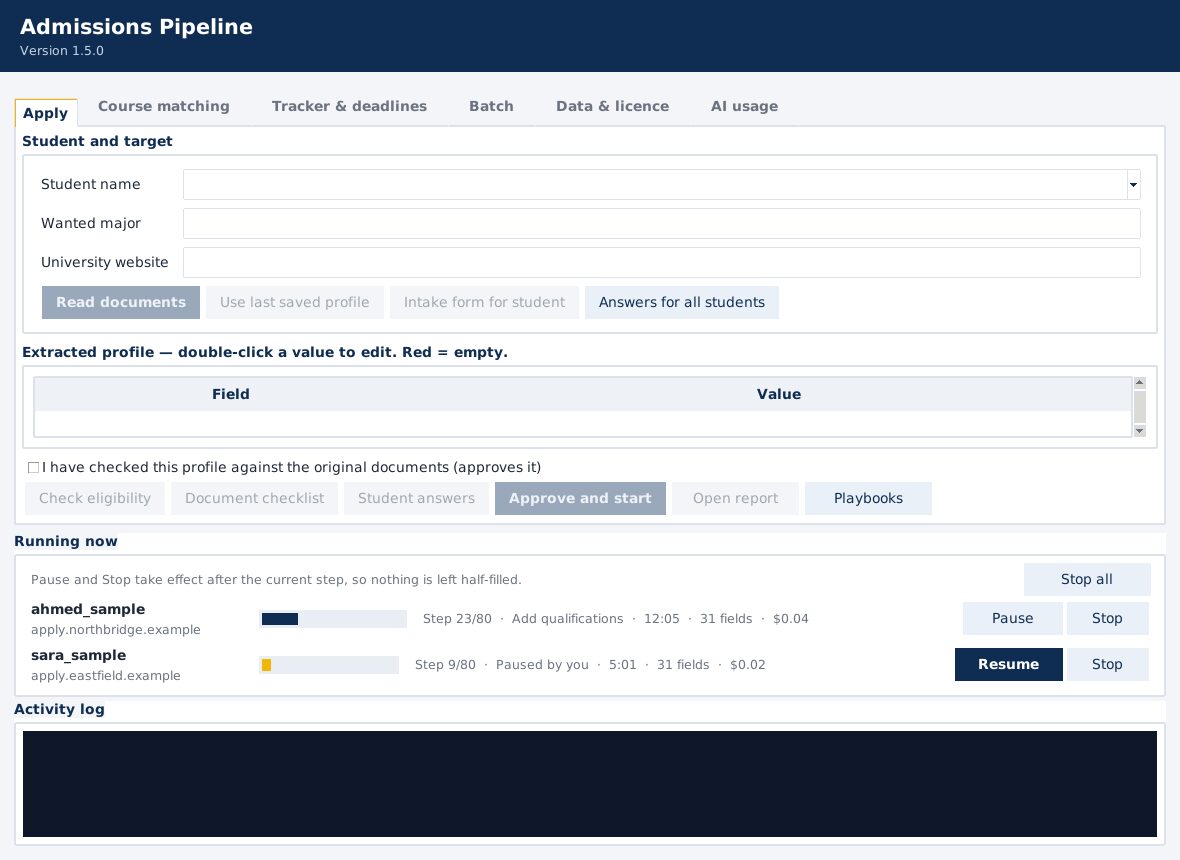1180x860 pixels.
Task: Select the Value column header
Action: tap(779, 394)
